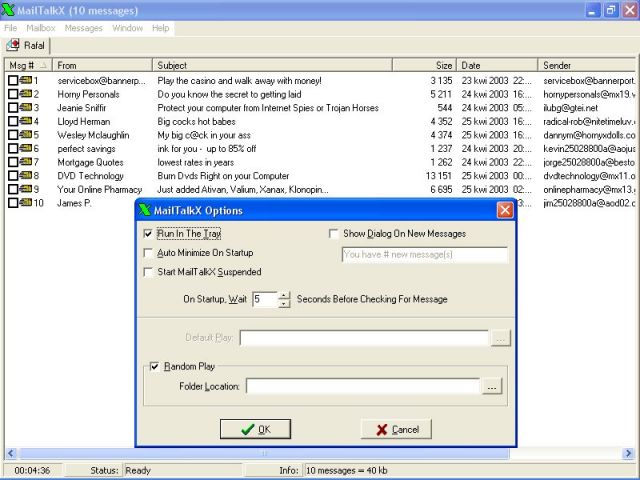The image size is (640, 480).
Task: Sort messages by Size column
Action: pyautogui.click(x=424, y=65)
